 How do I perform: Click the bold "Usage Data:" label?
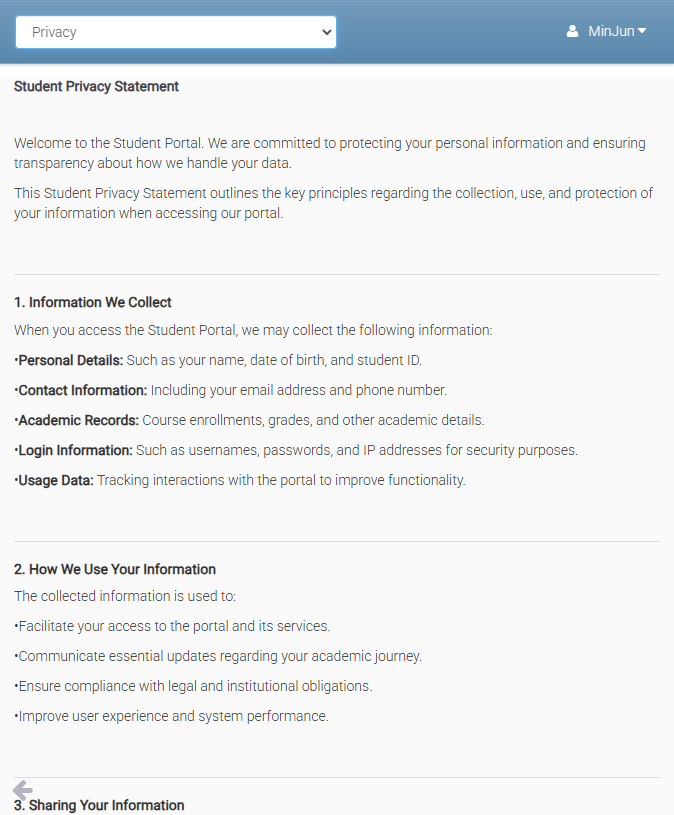56,480
